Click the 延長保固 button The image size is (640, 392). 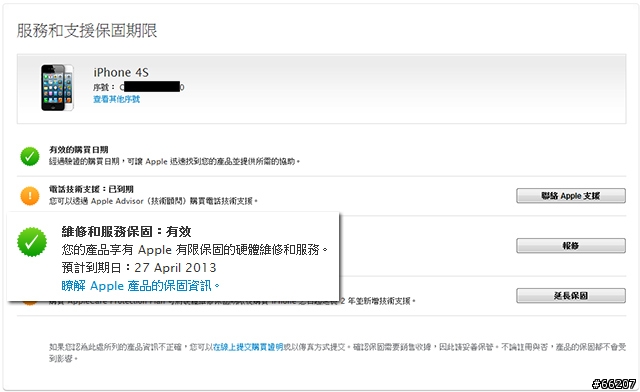point(571,295)
